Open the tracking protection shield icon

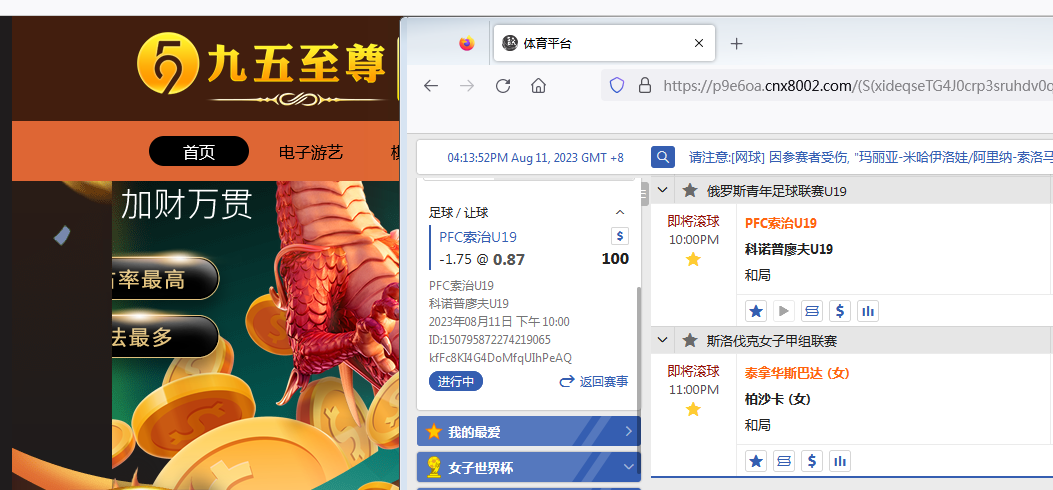[616, 85]
